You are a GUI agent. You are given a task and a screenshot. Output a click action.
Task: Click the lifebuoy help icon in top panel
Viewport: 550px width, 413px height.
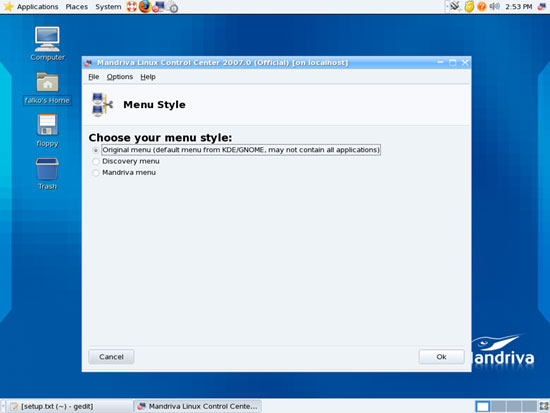tap(132, 7)
